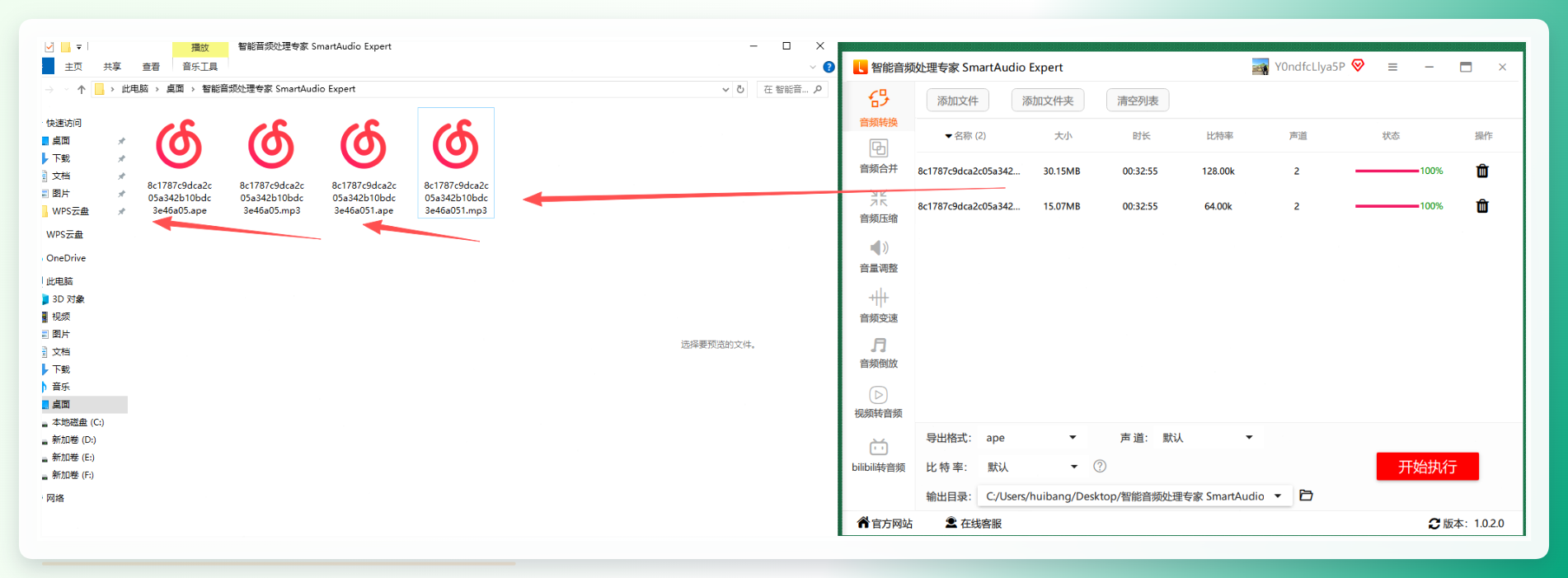Open 比特率 bitrate dropdown

(1031, 467)
